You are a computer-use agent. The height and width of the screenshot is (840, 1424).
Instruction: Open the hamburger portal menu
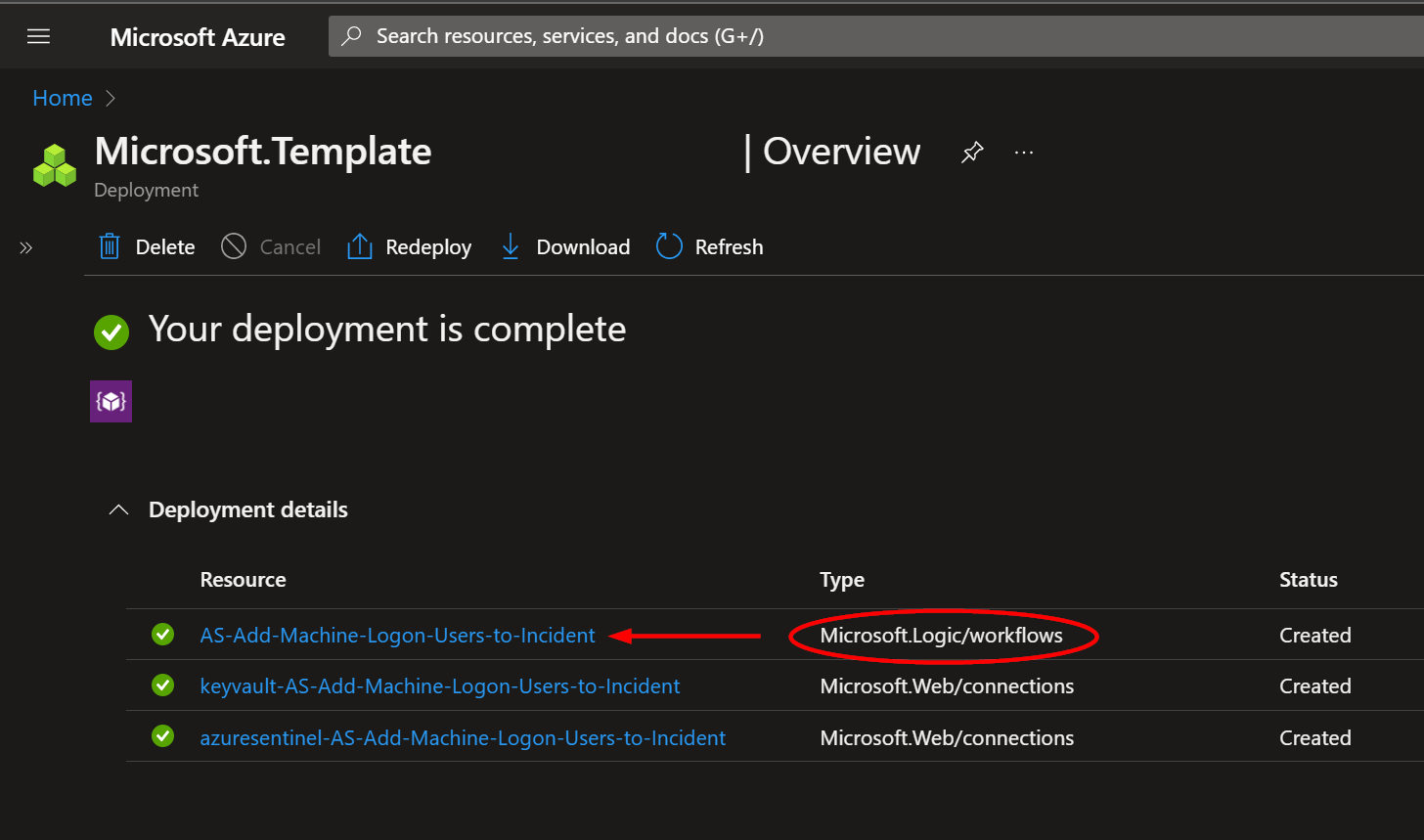coord(38,37)
